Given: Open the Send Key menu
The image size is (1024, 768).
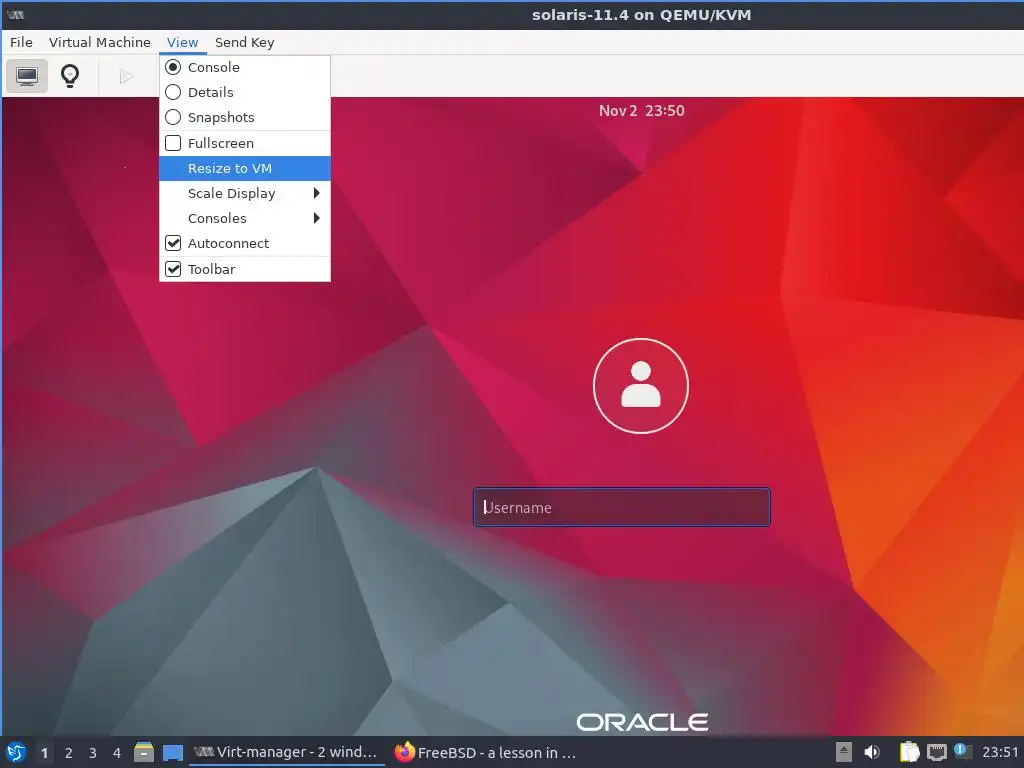Looking at the screenshot, I should [x=244, y=42].
